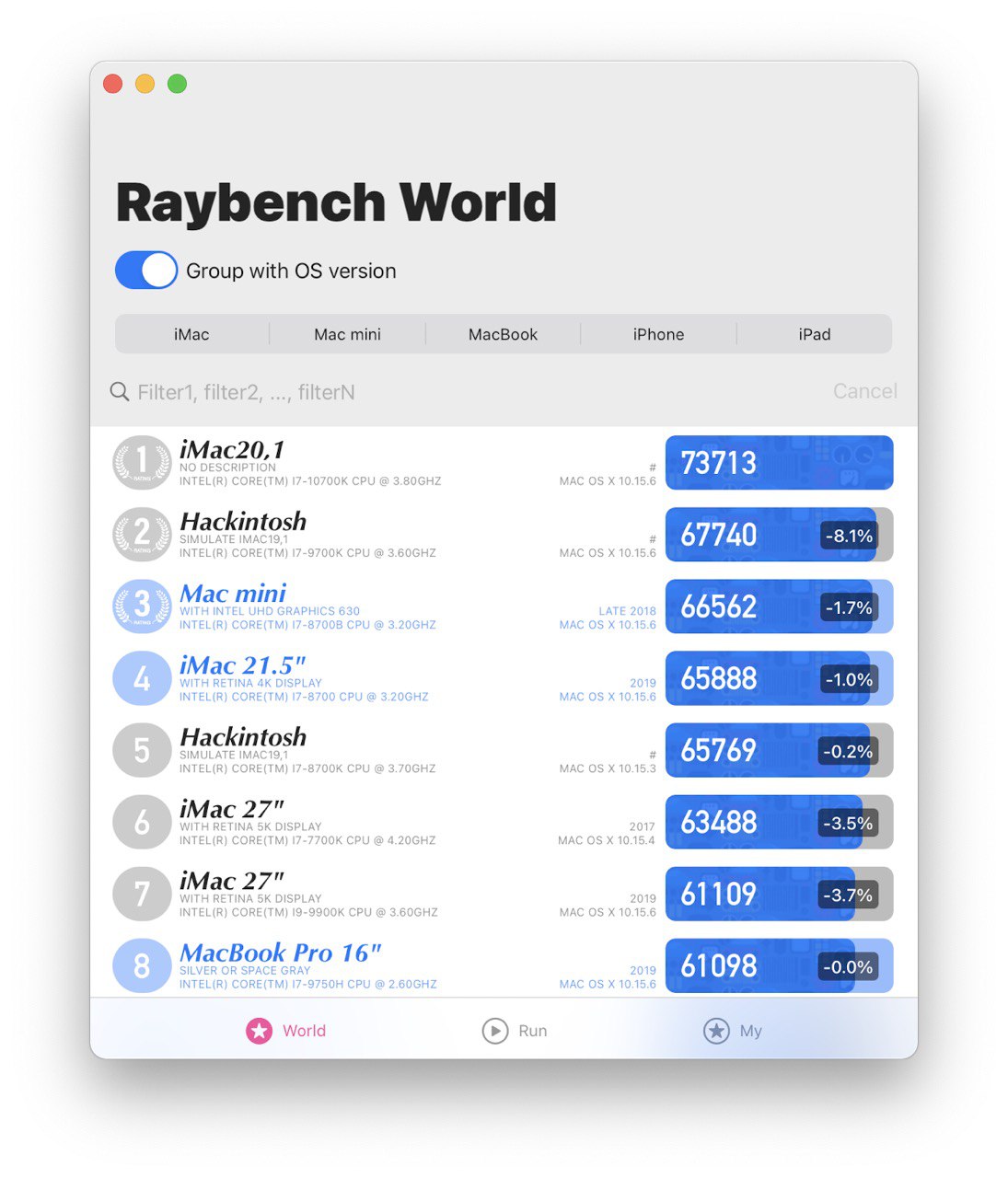1008x1178 pixels.
Task: Click the i7-10700K CPU description text
Action: 310,481
